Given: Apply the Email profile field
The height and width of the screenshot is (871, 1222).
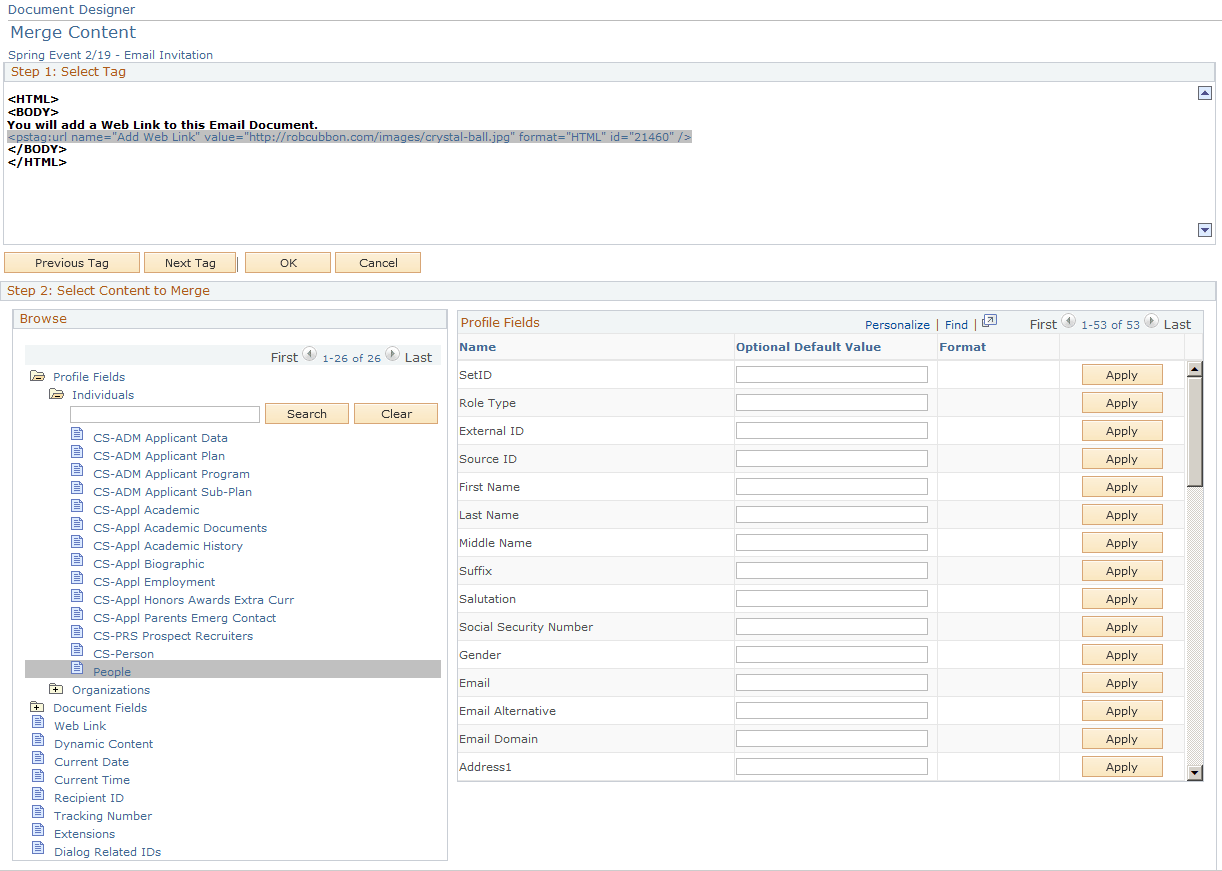Looking at the screenshot, I should point(1121,682).
